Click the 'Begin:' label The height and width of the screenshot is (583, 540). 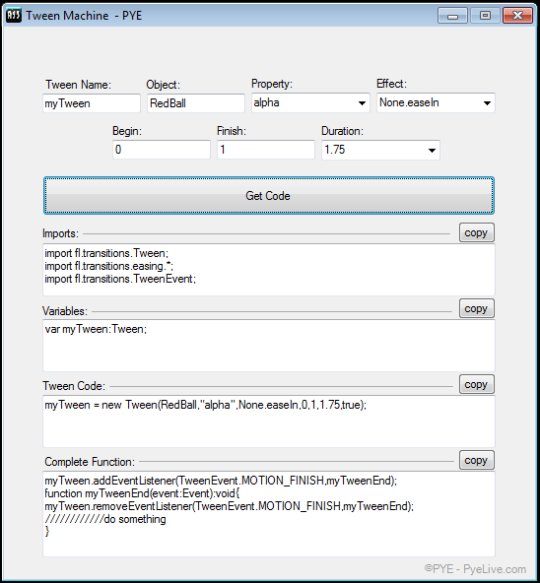[127, 131]
